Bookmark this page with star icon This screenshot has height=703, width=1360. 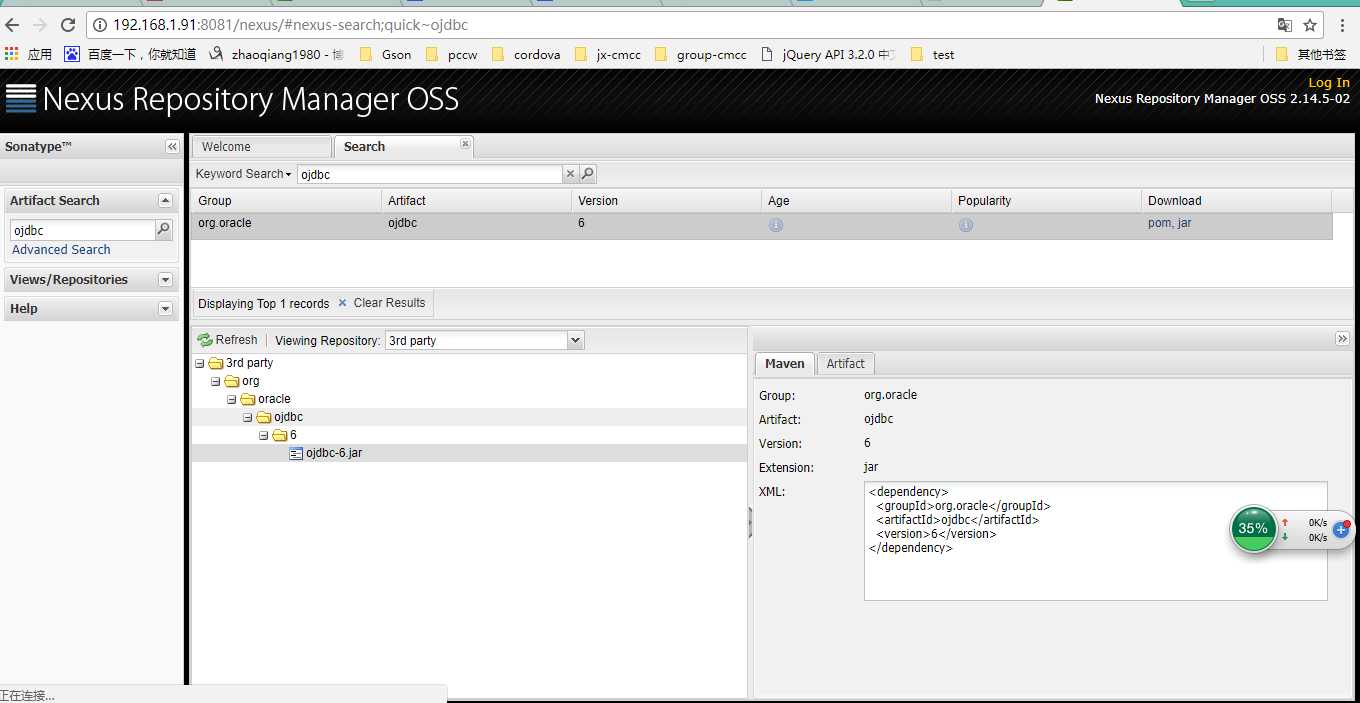click(1310, 25)
